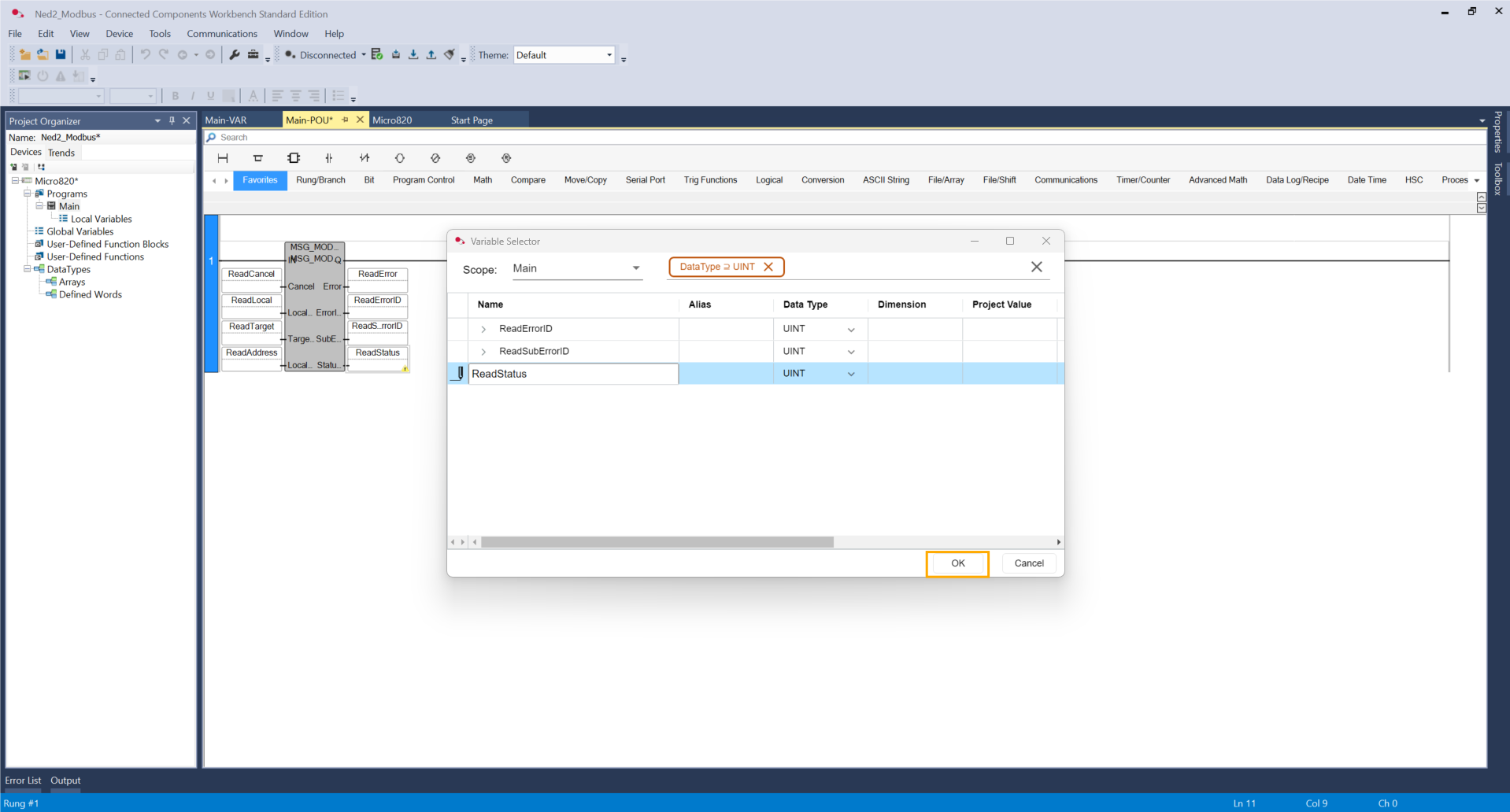The width and height of the screenshot is (1510, 812).
Task: Cancel the Variable Selector dialog
Action: (1028, 563)
